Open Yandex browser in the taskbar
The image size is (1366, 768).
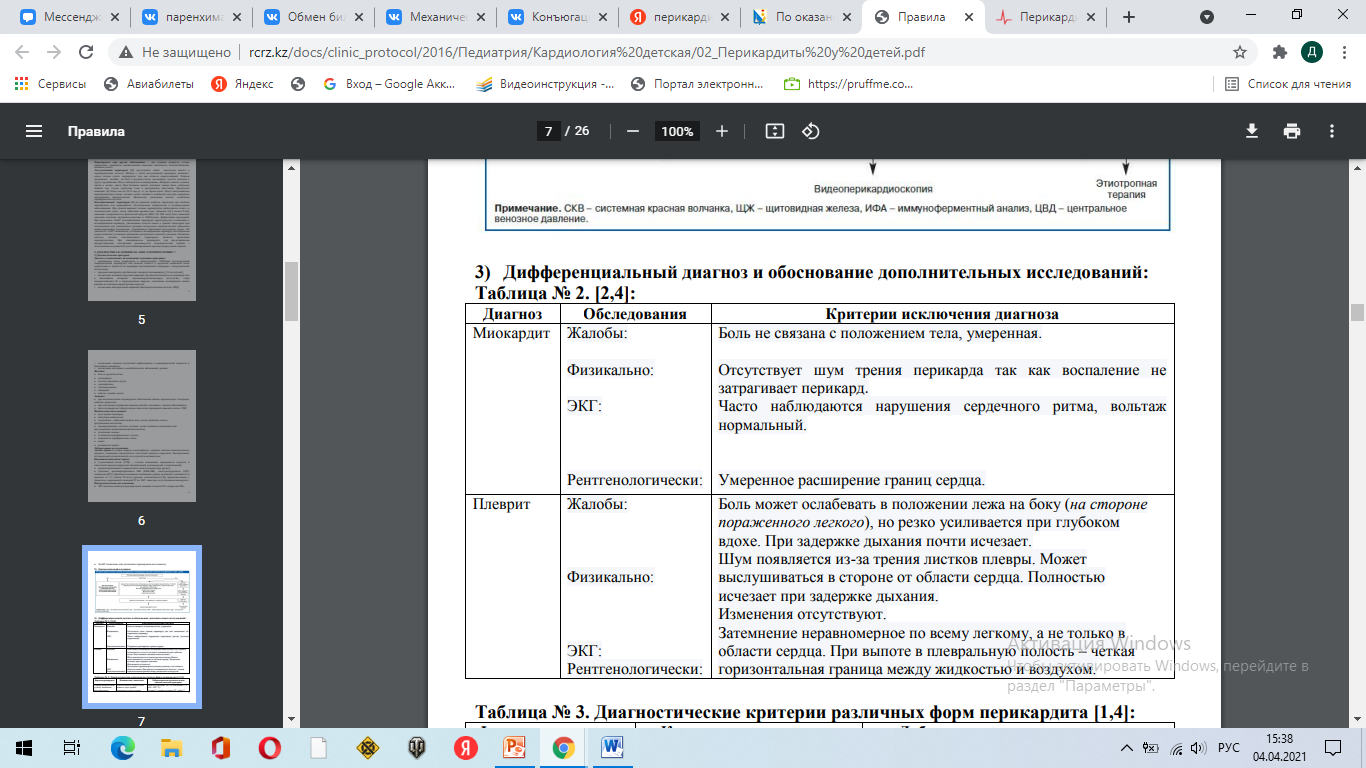(465, 747)
